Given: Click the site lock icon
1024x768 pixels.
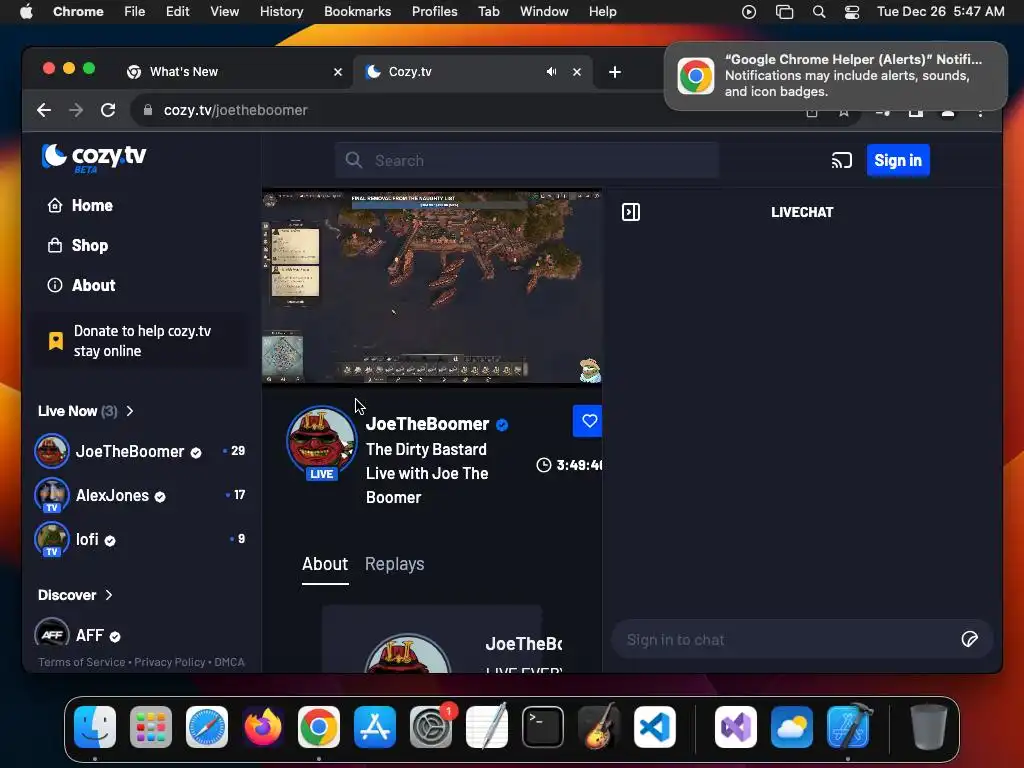Looking at the screenshot, I should click(x=148, y=110).
